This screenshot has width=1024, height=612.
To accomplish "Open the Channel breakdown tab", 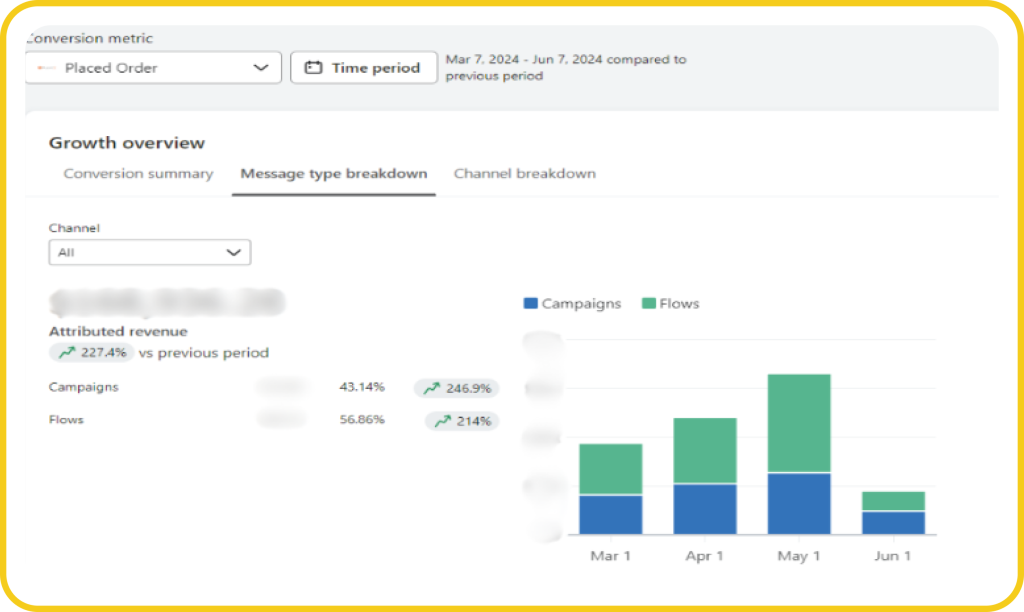I will tap(524, 174).
